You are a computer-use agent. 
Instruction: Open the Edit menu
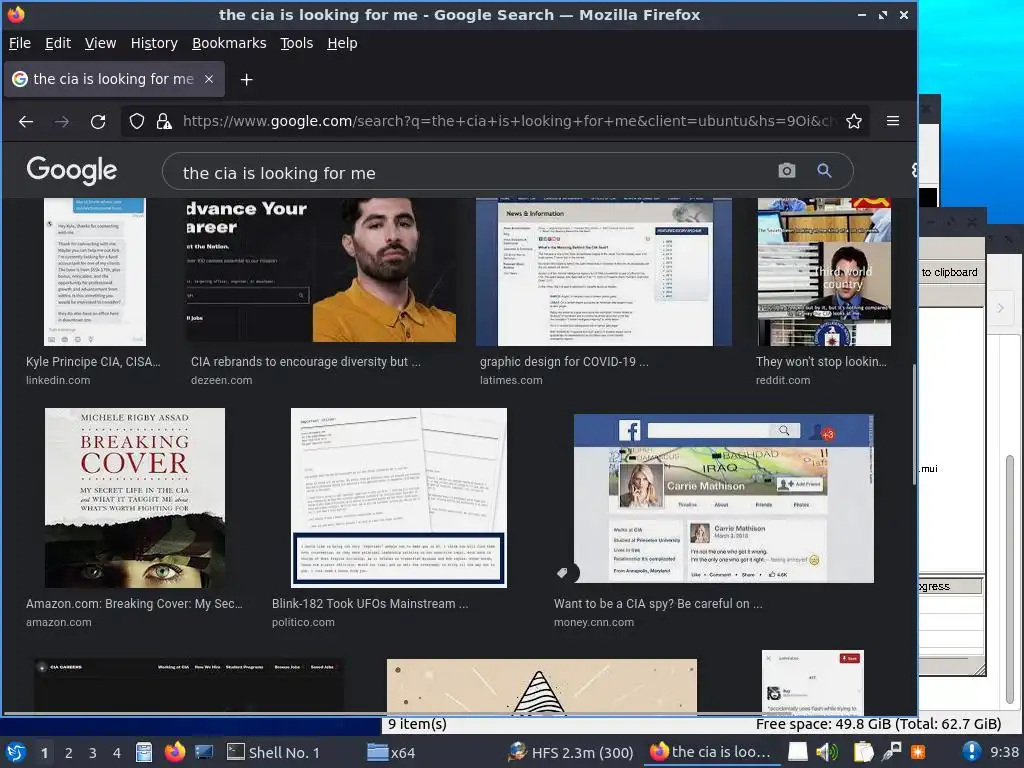(x=57, y=43)
